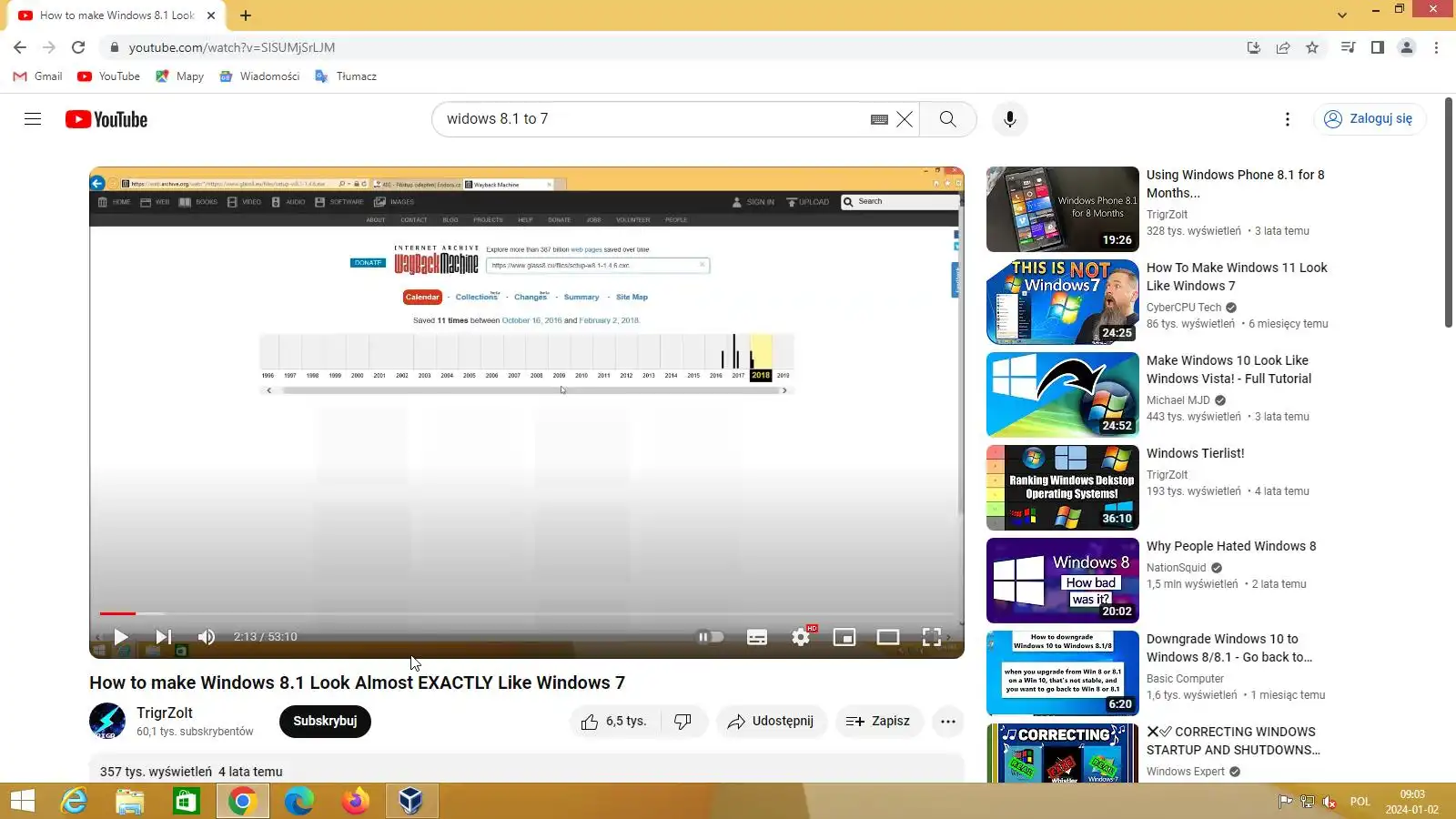Share video with Udostępnij button
Image resolution: width=1456 pixels, height=819 pixels.
772,722
